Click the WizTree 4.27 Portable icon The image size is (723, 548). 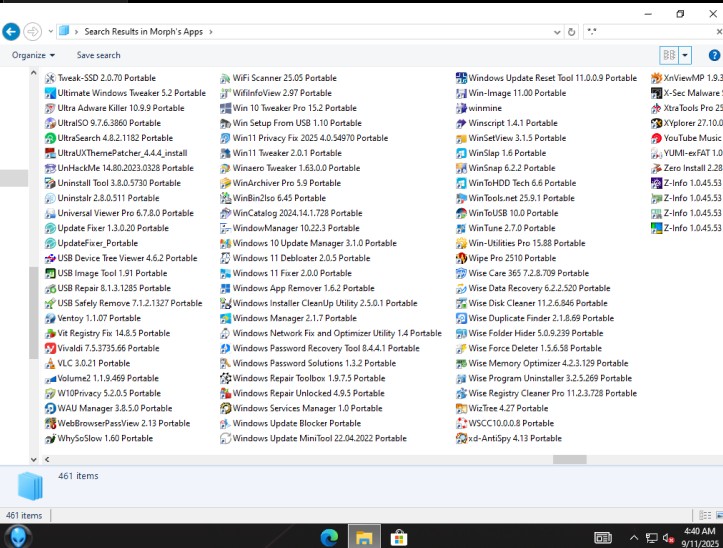point(461,408)
